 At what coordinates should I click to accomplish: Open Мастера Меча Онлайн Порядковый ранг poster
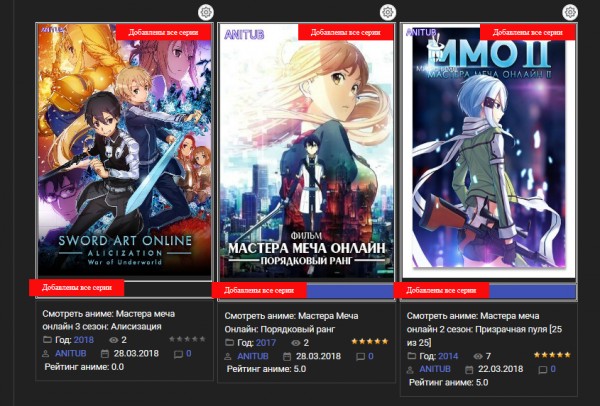pos(307,152)
